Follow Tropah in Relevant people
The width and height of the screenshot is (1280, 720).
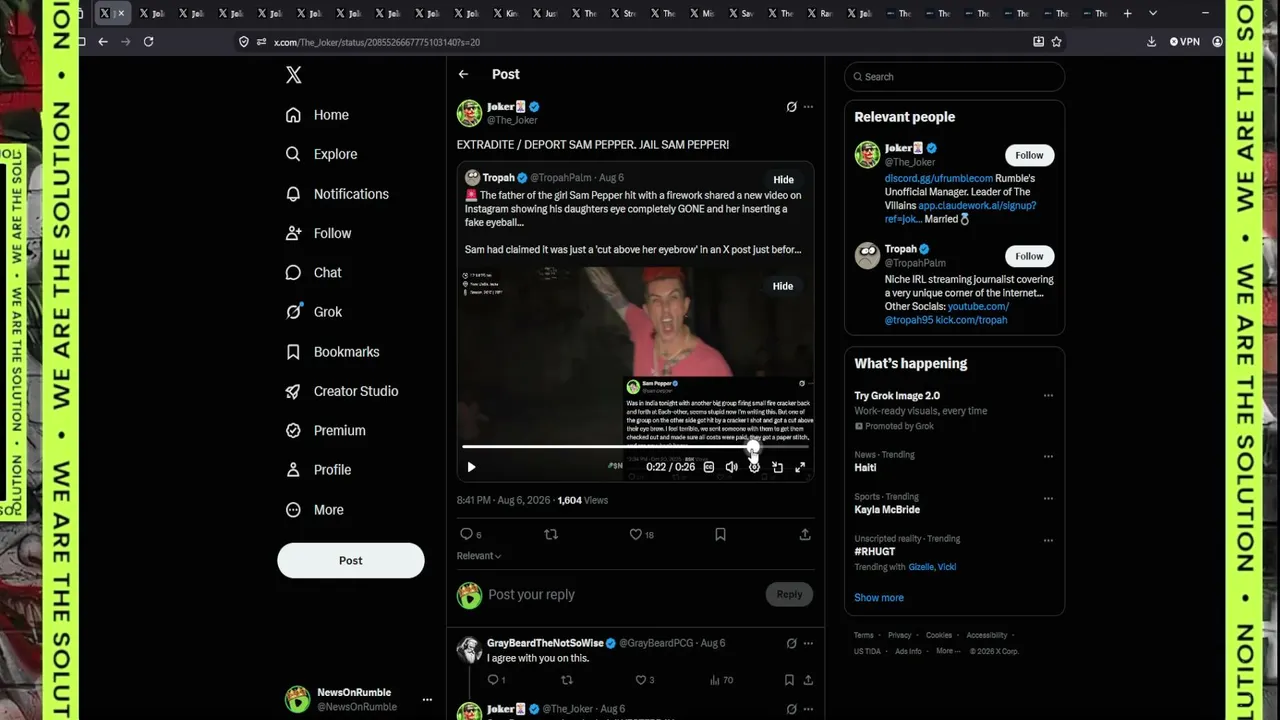1029,256
